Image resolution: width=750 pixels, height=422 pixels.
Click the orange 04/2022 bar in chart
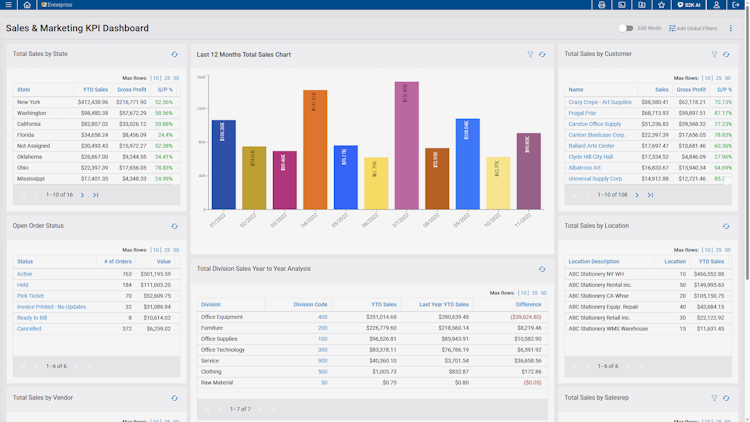point(315,149)
